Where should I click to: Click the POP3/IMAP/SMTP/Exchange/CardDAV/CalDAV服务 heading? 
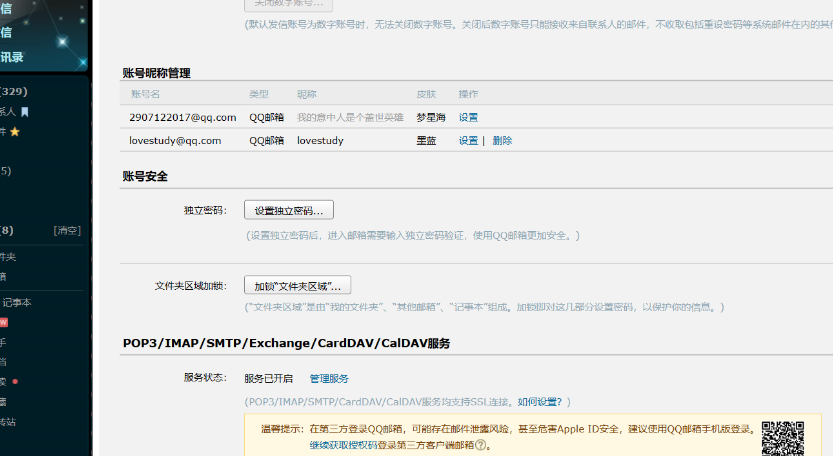286,343
